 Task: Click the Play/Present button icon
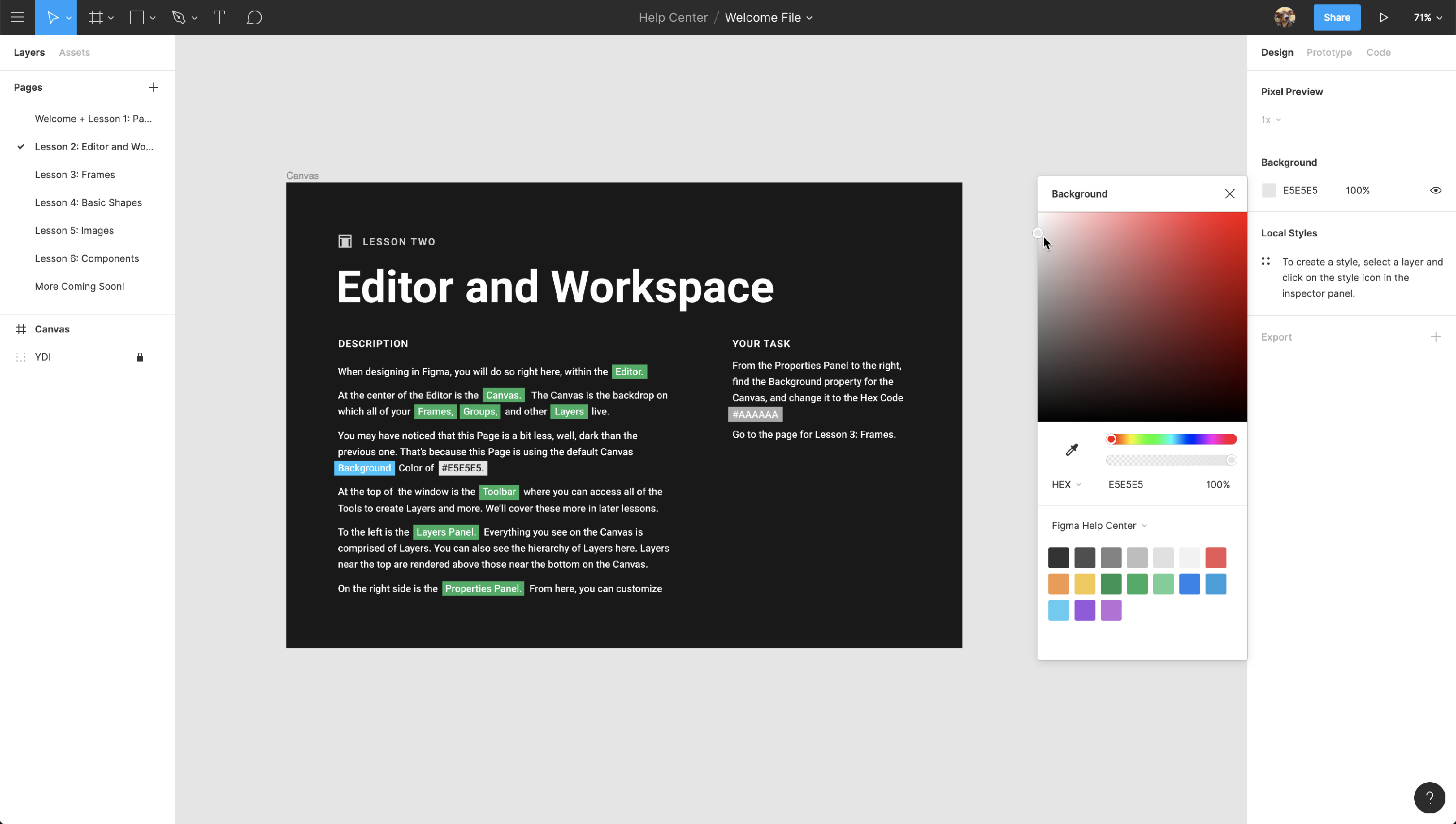coord(1384,17)
